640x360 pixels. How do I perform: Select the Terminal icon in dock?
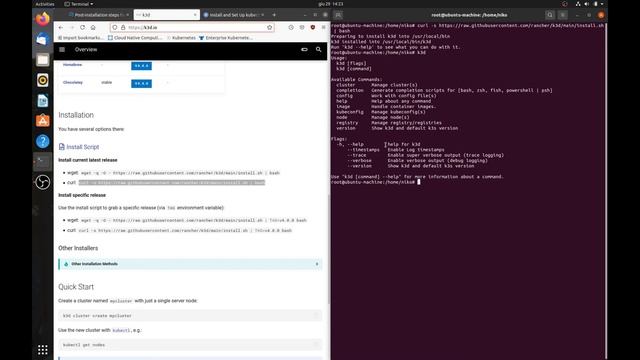[x=42, y=162]
